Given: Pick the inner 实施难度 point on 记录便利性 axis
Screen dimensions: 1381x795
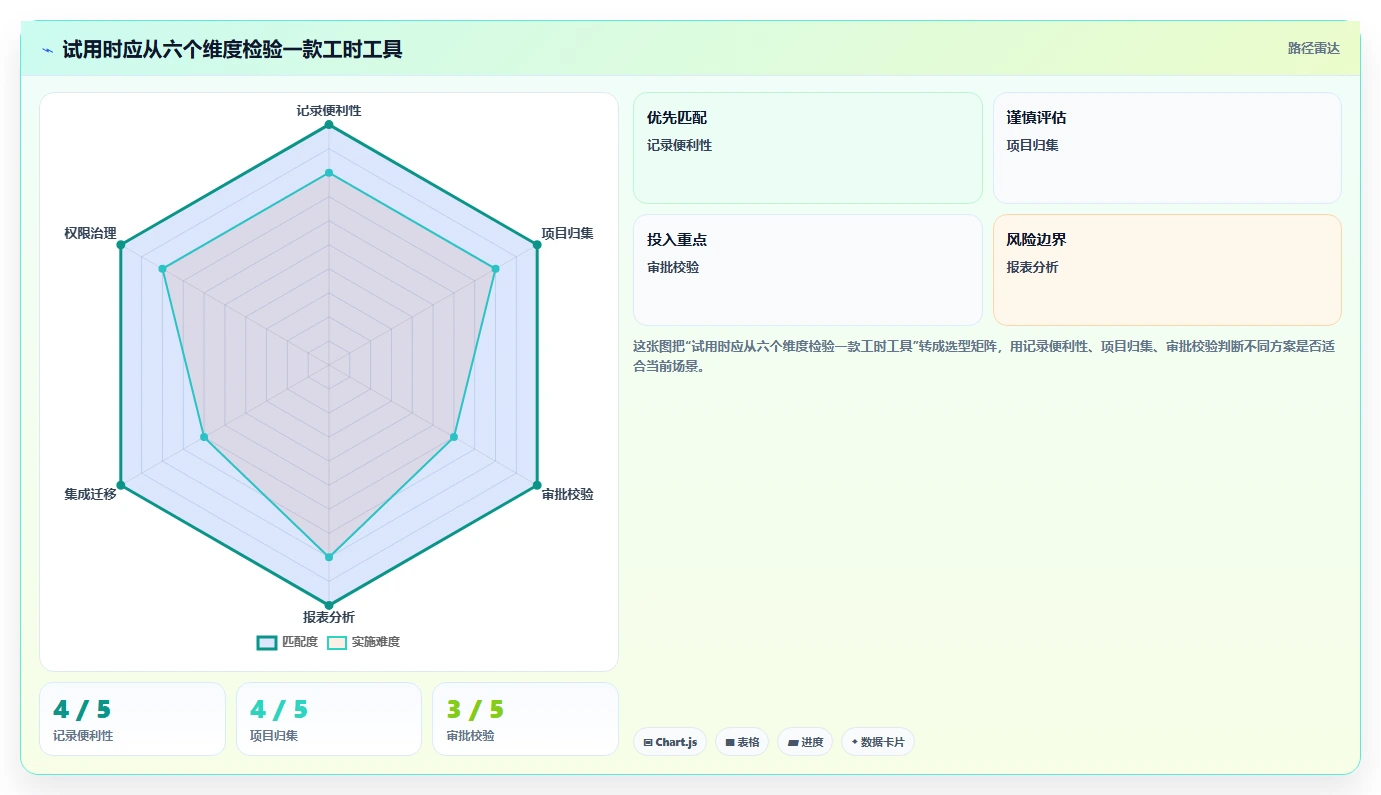Looking at the screenshot, I should click(x=328, y=173).
